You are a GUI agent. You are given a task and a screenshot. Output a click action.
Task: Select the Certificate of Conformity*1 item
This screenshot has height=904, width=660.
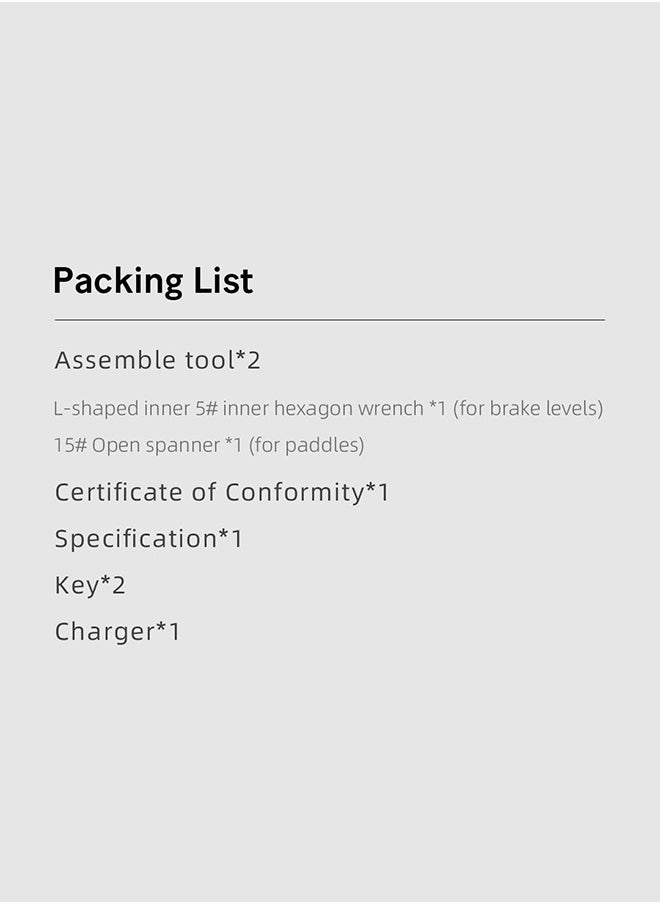pyautogui.click(x=222, y=492)
